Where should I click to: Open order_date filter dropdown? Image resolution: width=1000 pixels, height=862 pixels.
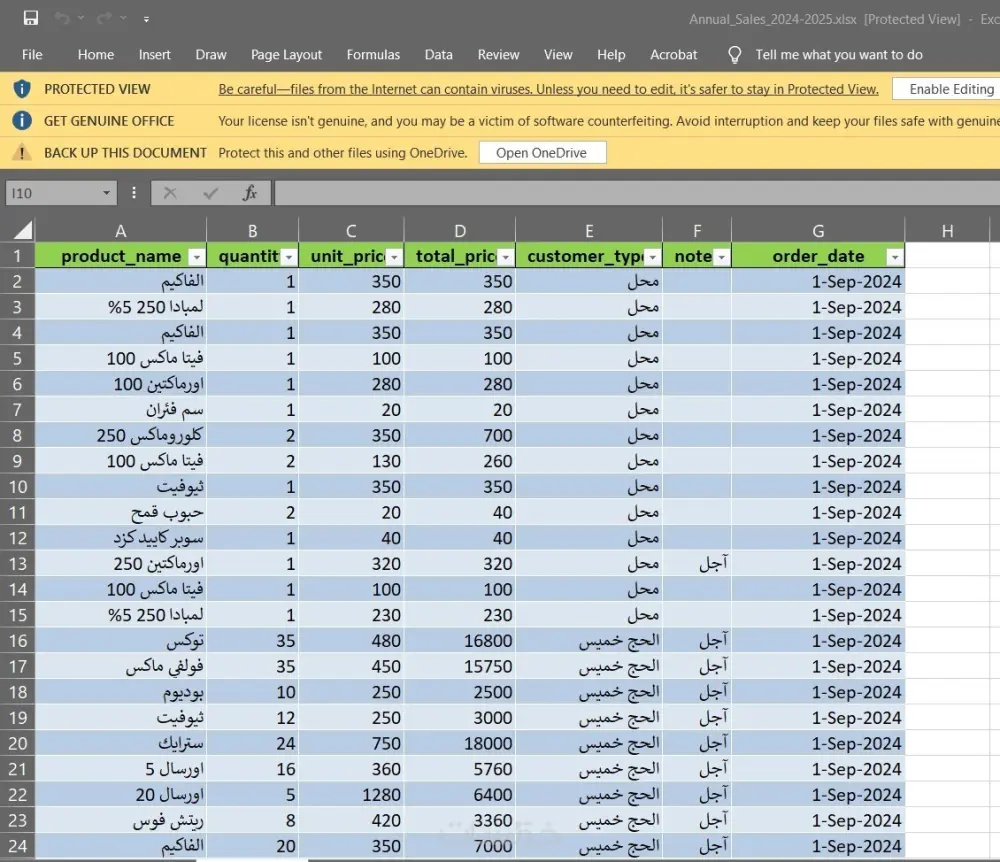click(895, 257)
